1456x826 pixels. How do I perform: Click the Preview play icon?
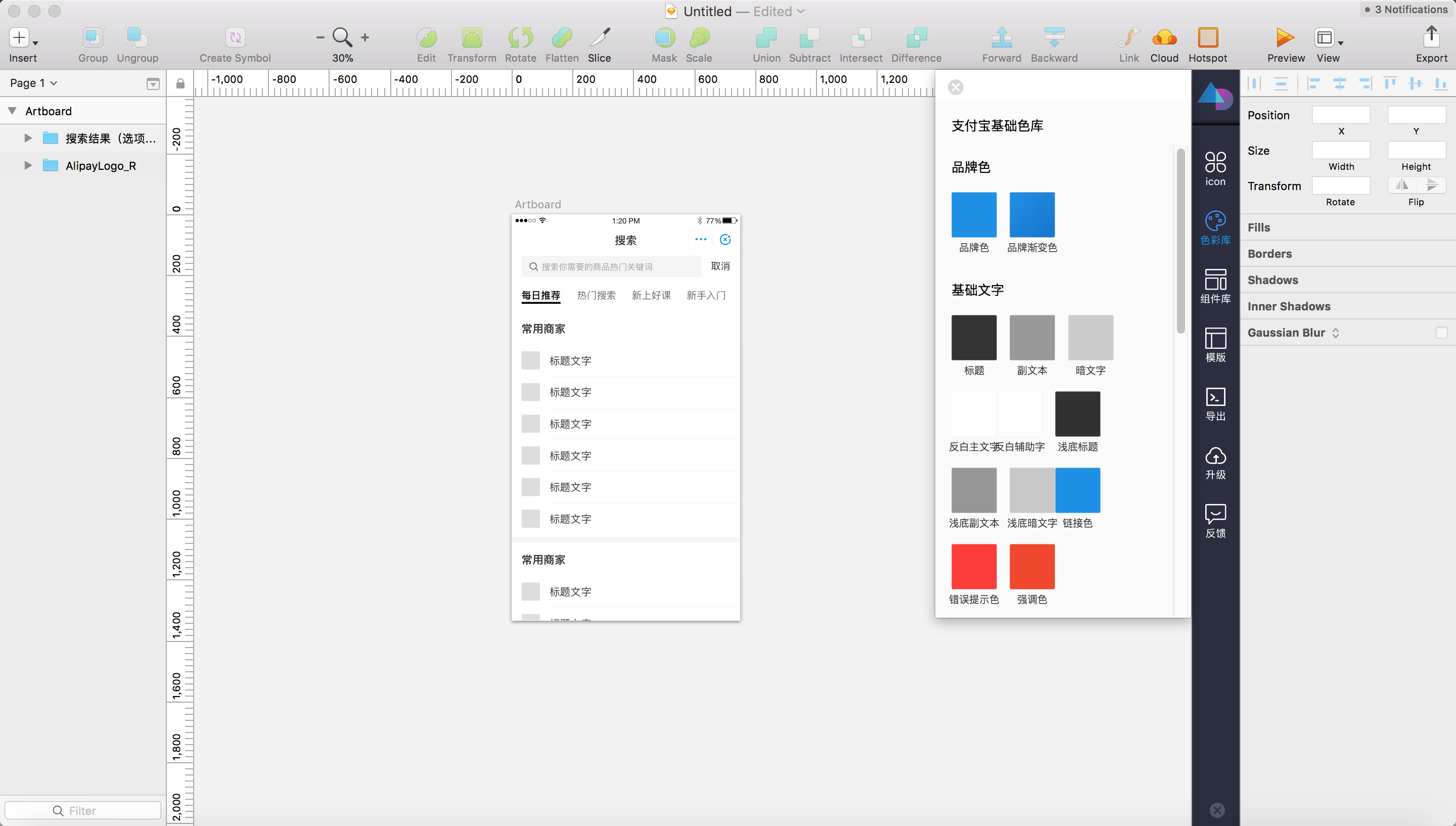(x=1285, y=37)
